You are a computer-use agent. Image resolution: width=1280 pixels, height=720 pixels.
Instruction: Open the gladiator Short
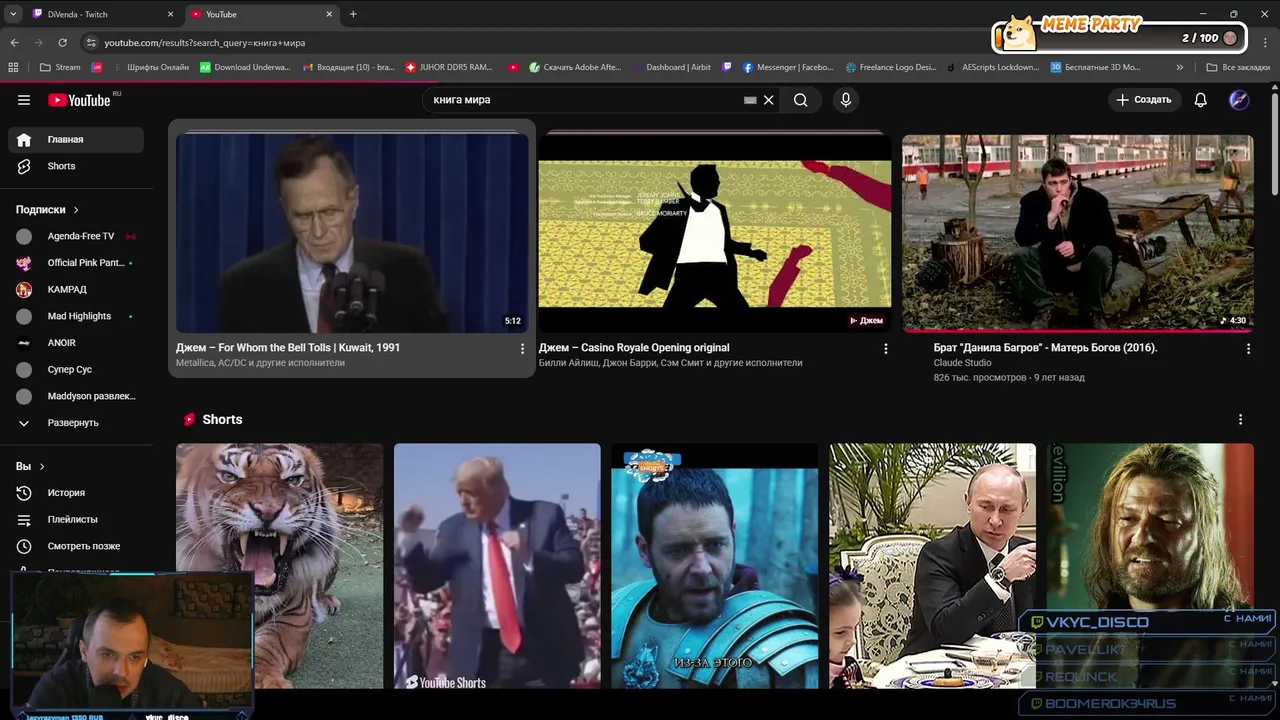point(715,566)
